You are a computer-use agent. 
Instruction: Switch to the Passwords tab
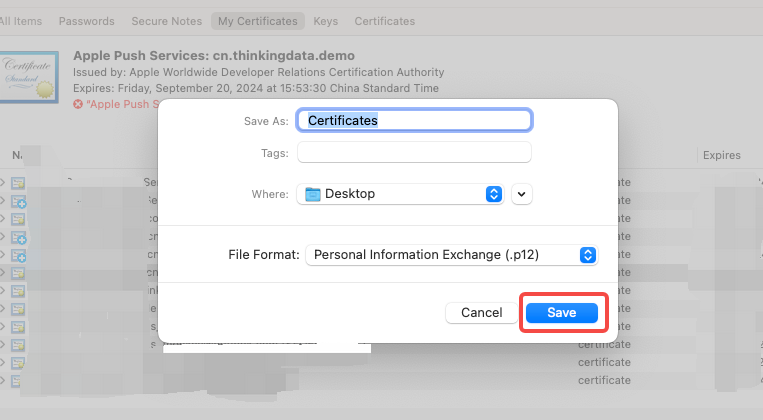point(87,21)
